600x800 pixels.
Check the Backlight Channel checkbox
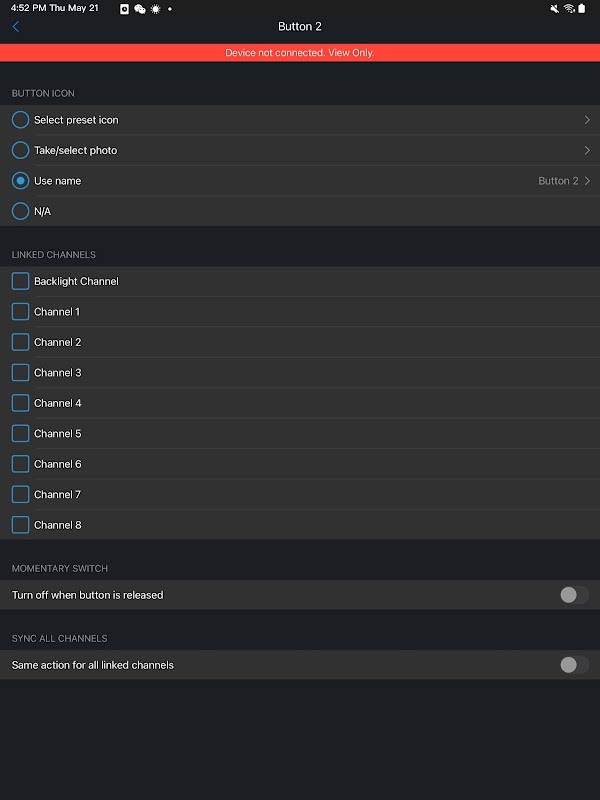pyautogui.click(x=20, y=281)
